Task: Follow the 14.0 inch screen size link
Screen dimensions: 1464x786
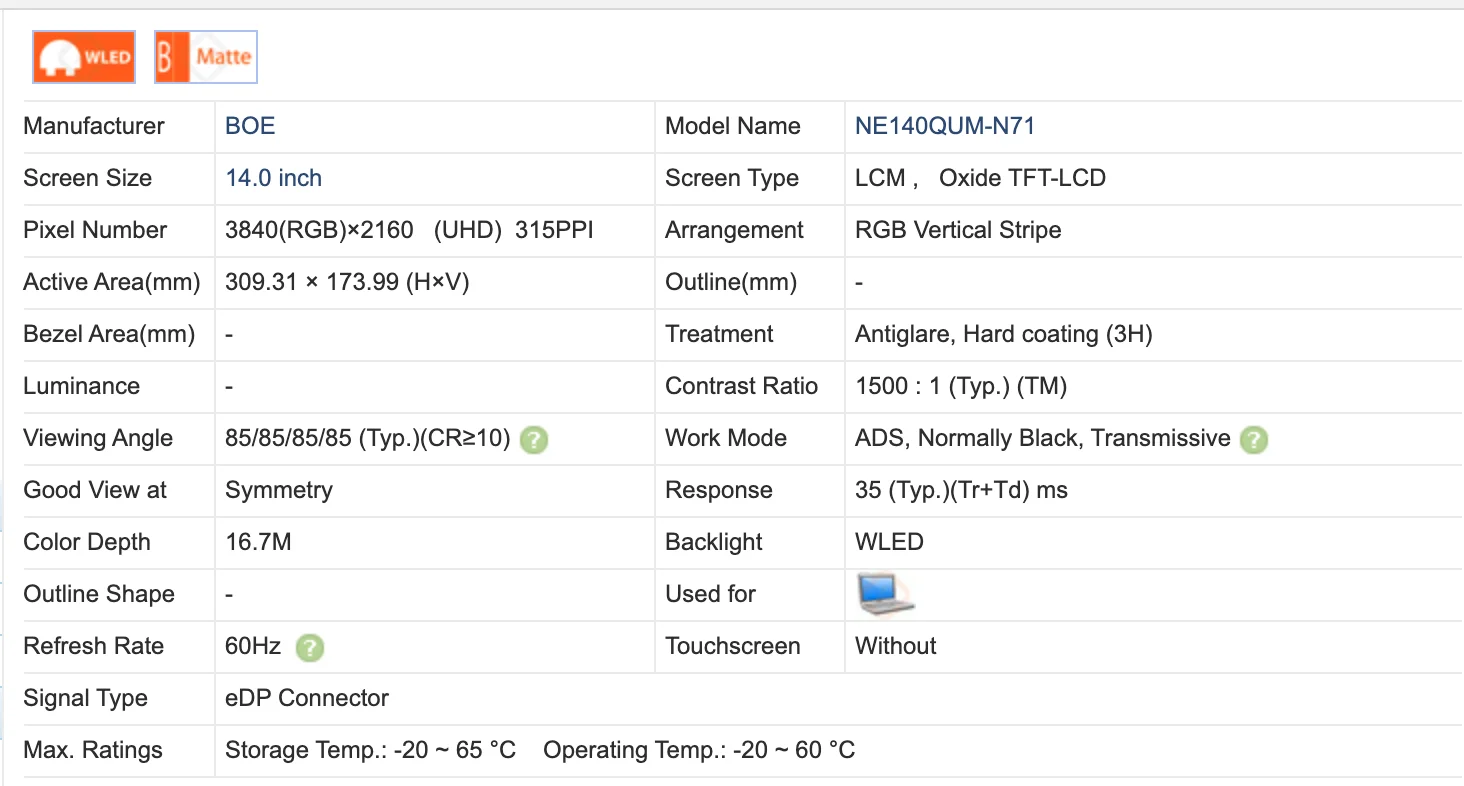Action: coord(274,178)
